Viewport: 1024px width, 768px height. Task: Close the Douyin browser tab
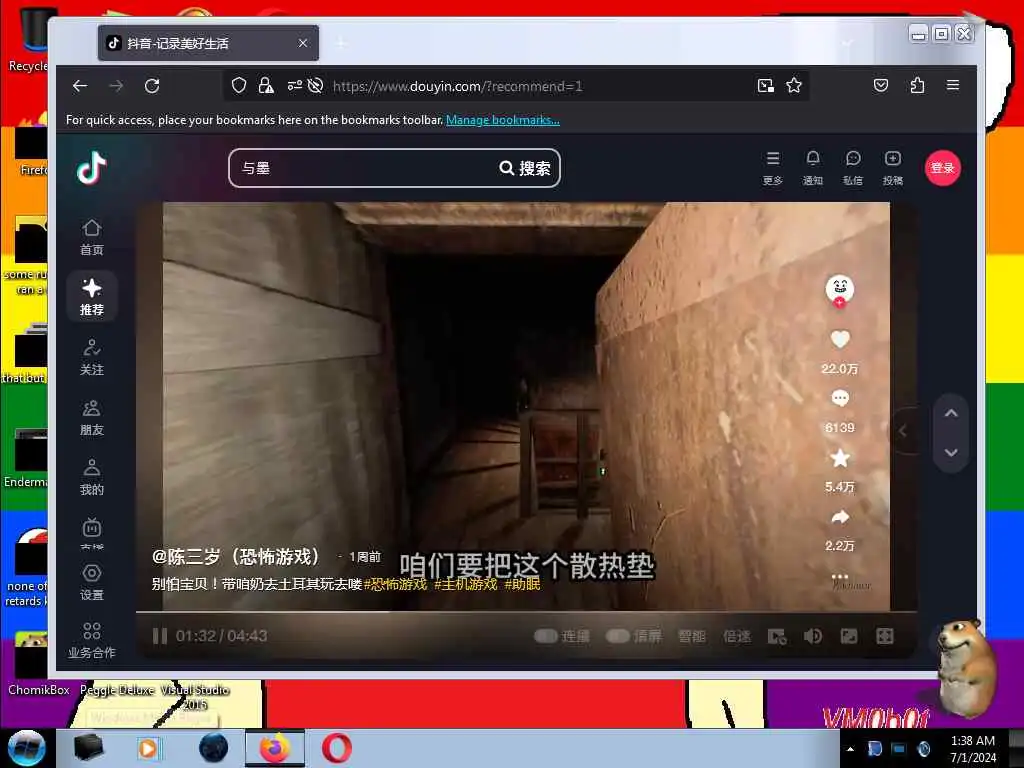pyautogui.click(x=303, y=43)
